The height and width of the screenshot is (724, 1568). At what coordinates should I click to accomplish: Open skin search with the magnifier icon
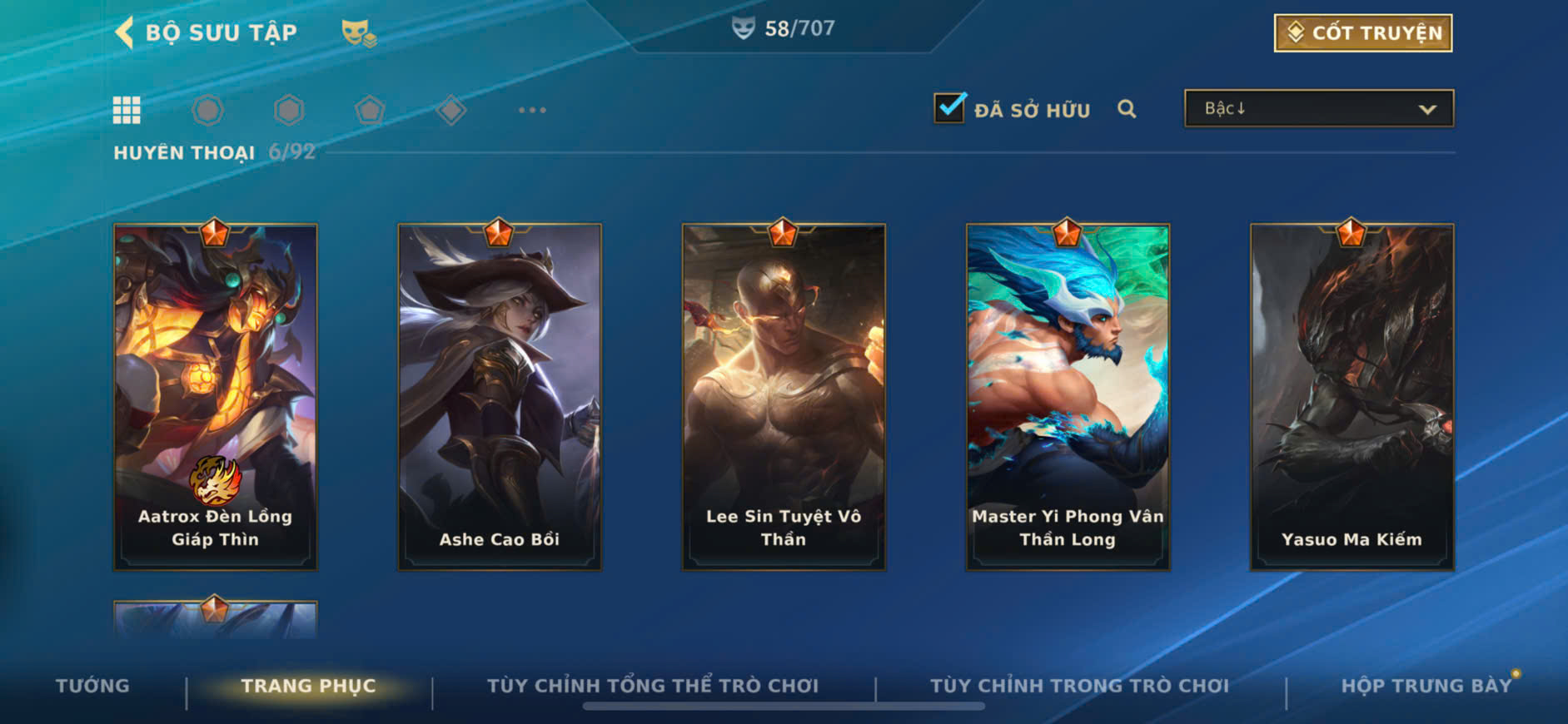1127,109
